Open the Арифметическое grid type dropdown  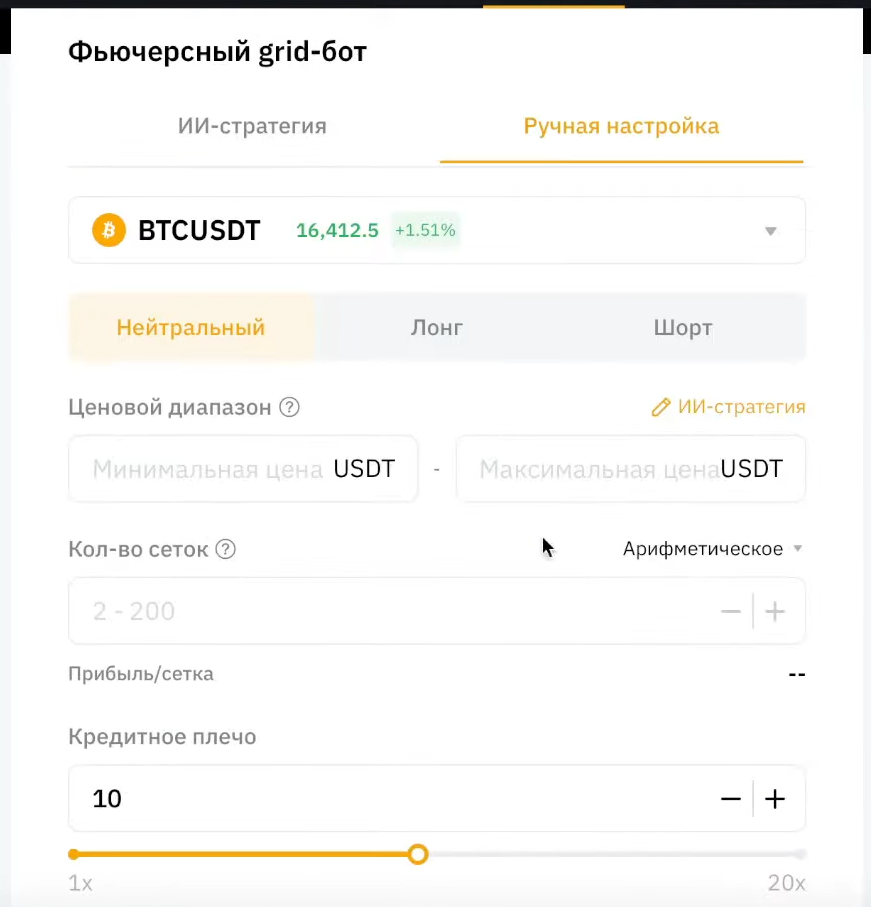[x=714, y=549]
